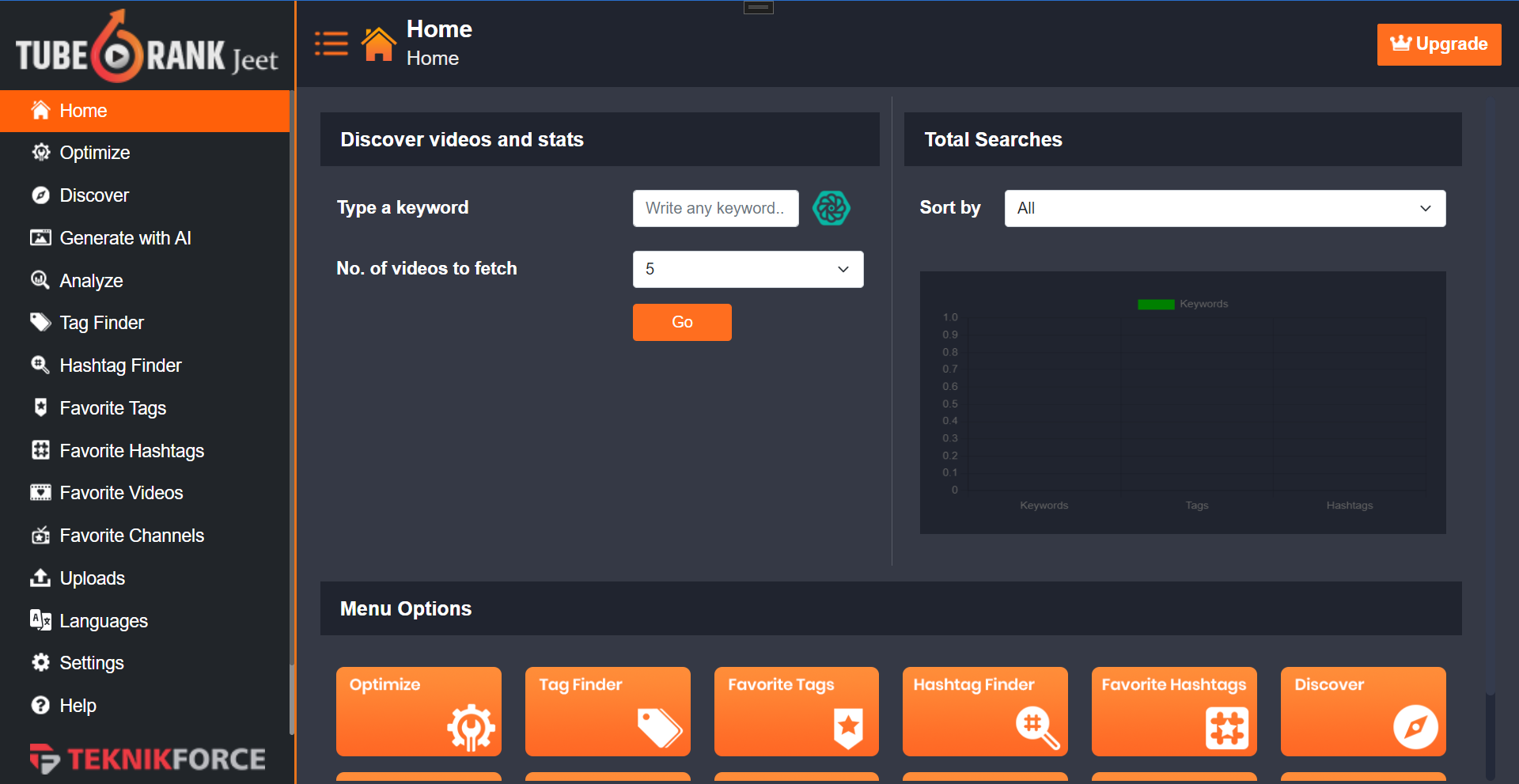Collapse the top bar using the small handle
The width and height of the screenshot is (1519, 784).
pyautogui.click(x=758, y=6)
